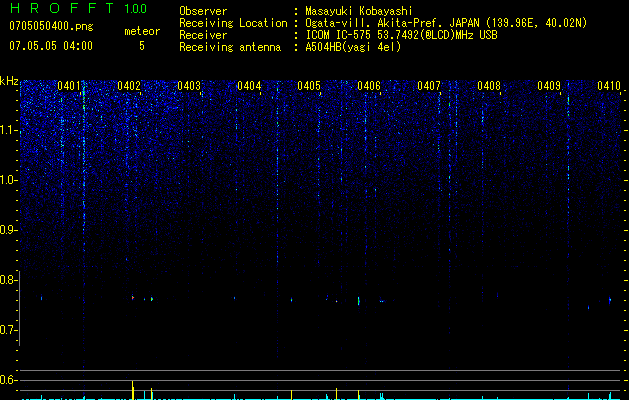Click the gray detection band bar at left

click(x=20, y=308)
